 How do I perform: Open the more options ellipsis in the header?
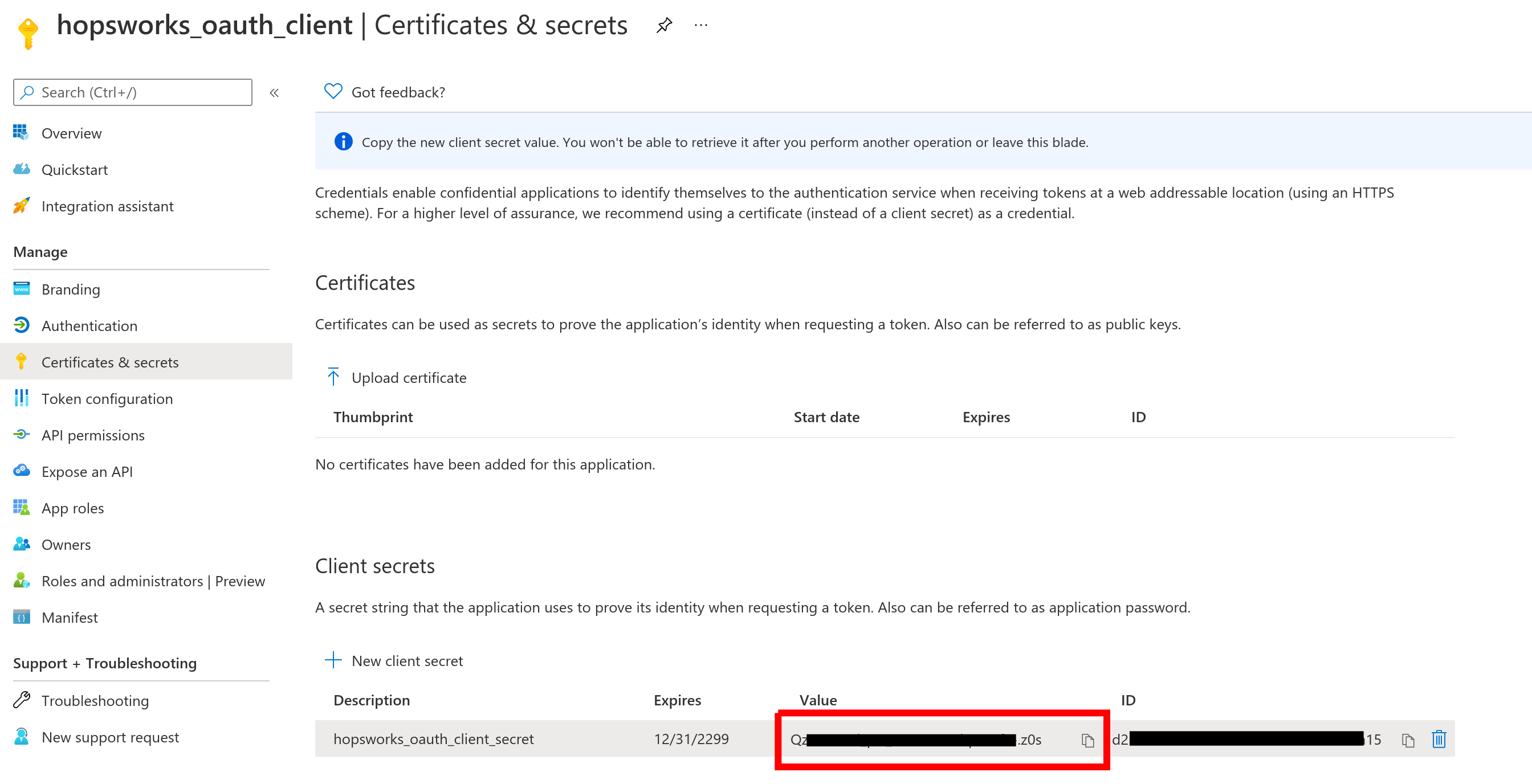coord(700,25)
